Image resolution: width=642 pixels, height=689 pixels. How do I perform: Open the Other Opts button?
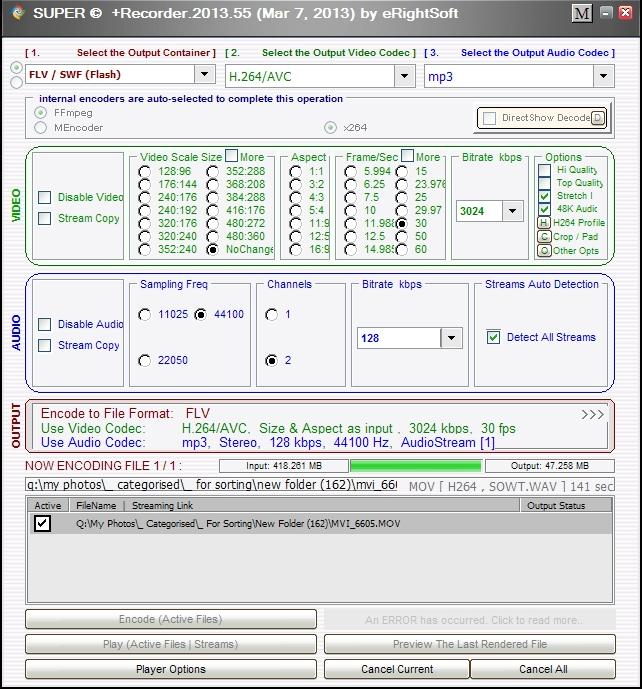pyautogui.click(x=544, y=250)
